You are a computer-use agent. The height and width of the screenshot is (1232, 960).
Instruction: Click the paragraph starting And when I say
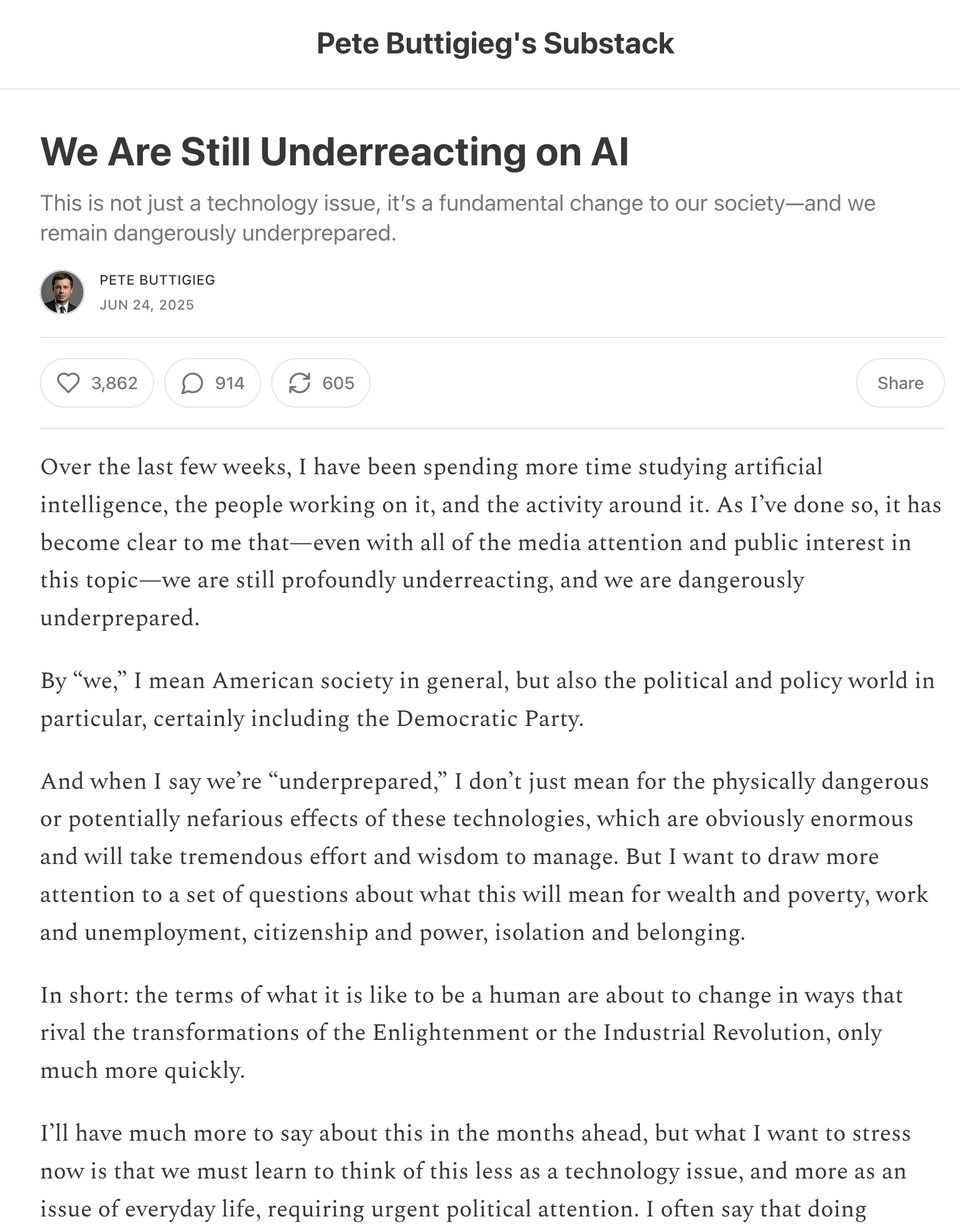(x=484, y=857)
